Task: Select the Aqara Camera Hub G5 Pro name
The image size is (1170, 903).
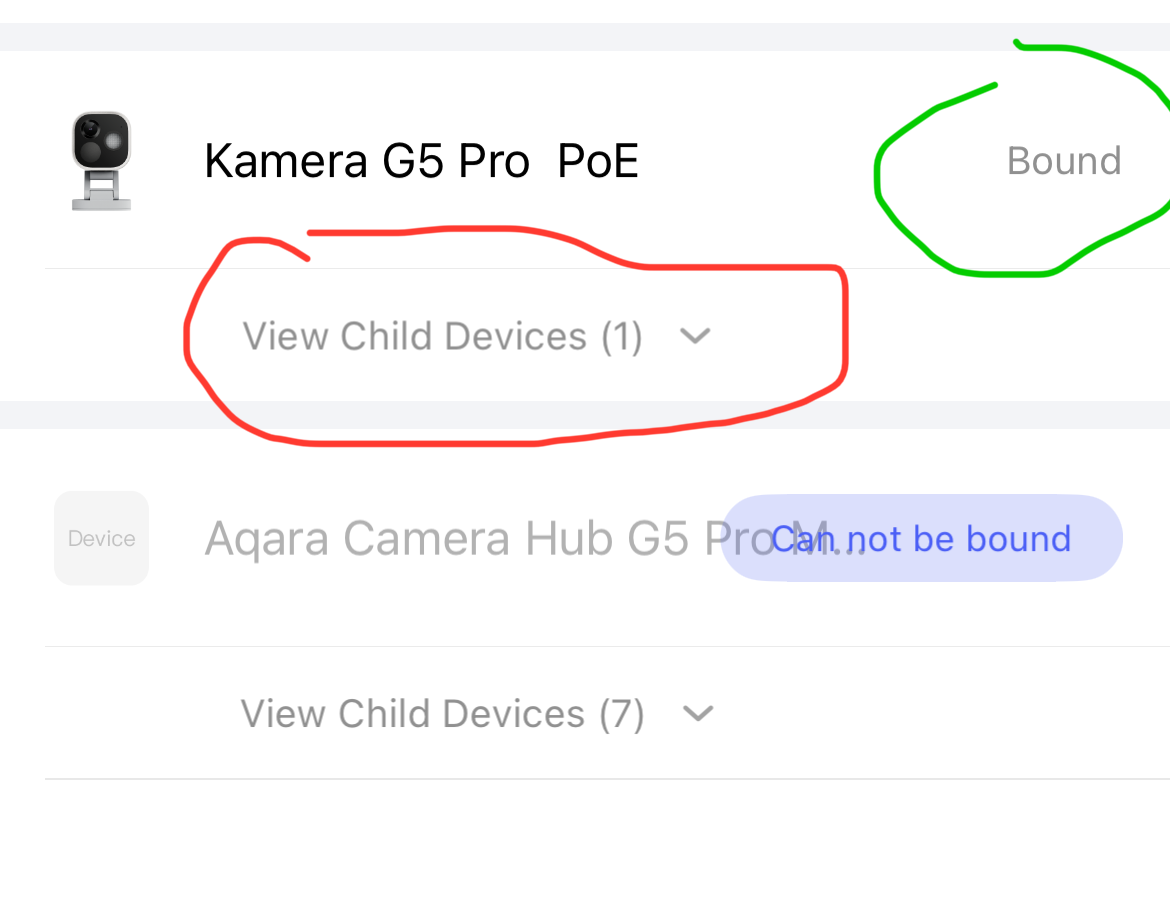Action: click(460, 539)
